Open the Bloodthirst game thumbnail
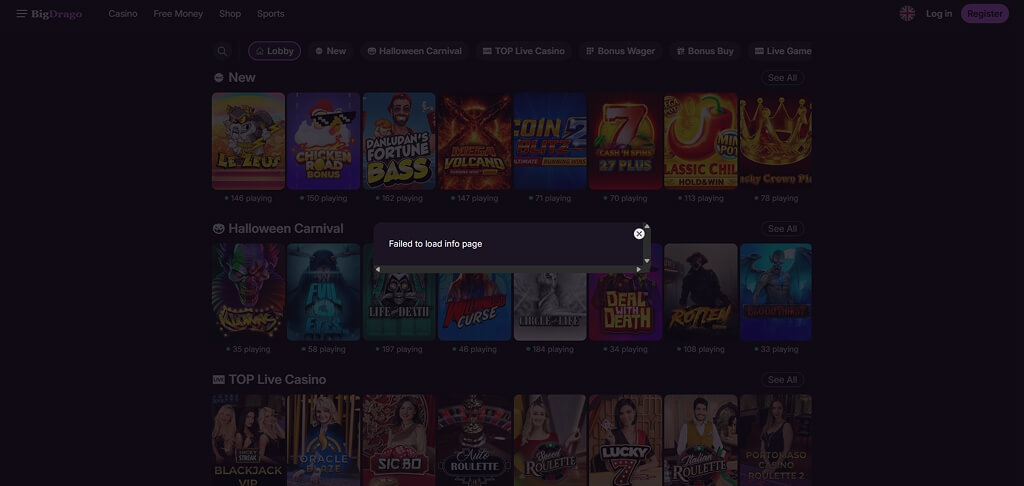Image resolution: width=1024 pixels, height=486 pixels. pos(776,292)
